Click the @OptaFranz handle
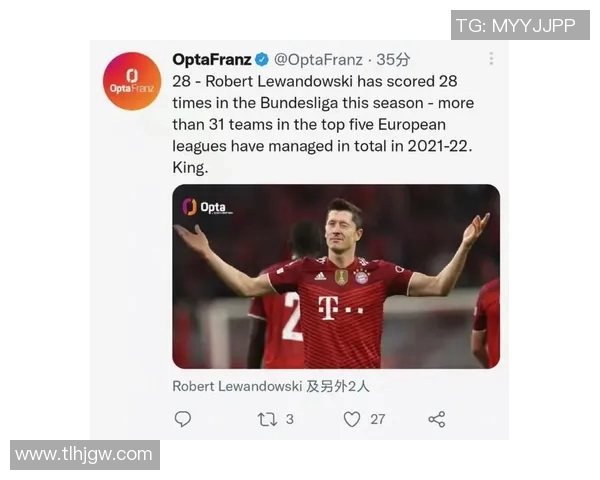600x480 pixels. (318, 60)
